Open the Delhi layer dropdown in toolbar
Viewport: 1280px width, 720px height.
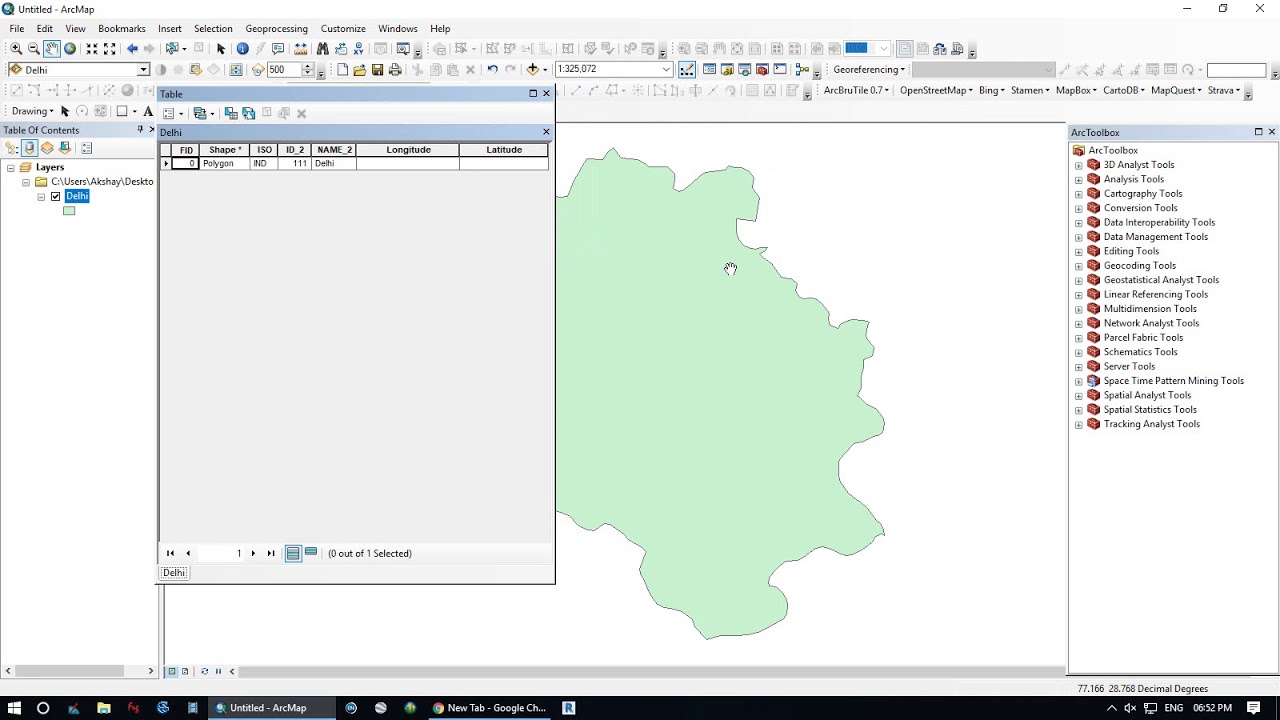click(x=143, y=70)
